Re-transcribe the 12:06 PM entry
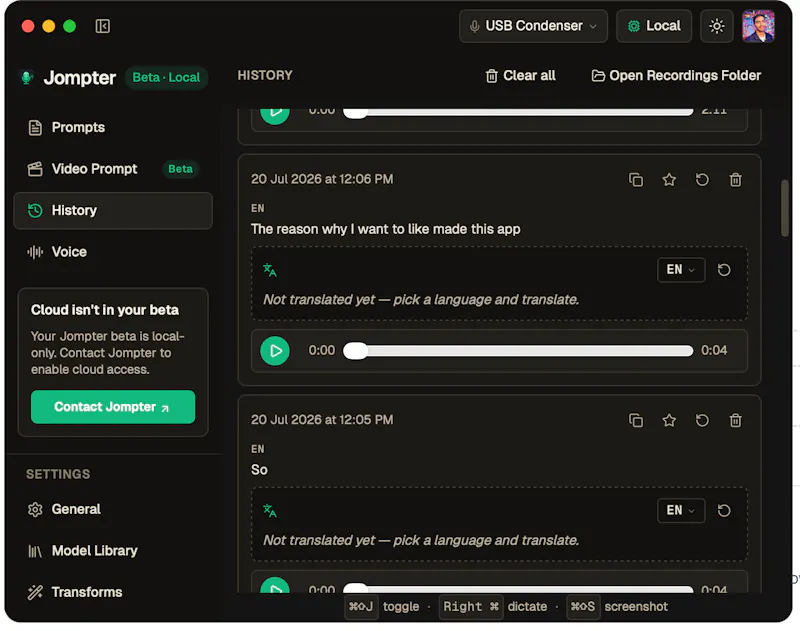The height and width of the screenshot is (631, 800). pyautogui.click(x=702, y=180)
